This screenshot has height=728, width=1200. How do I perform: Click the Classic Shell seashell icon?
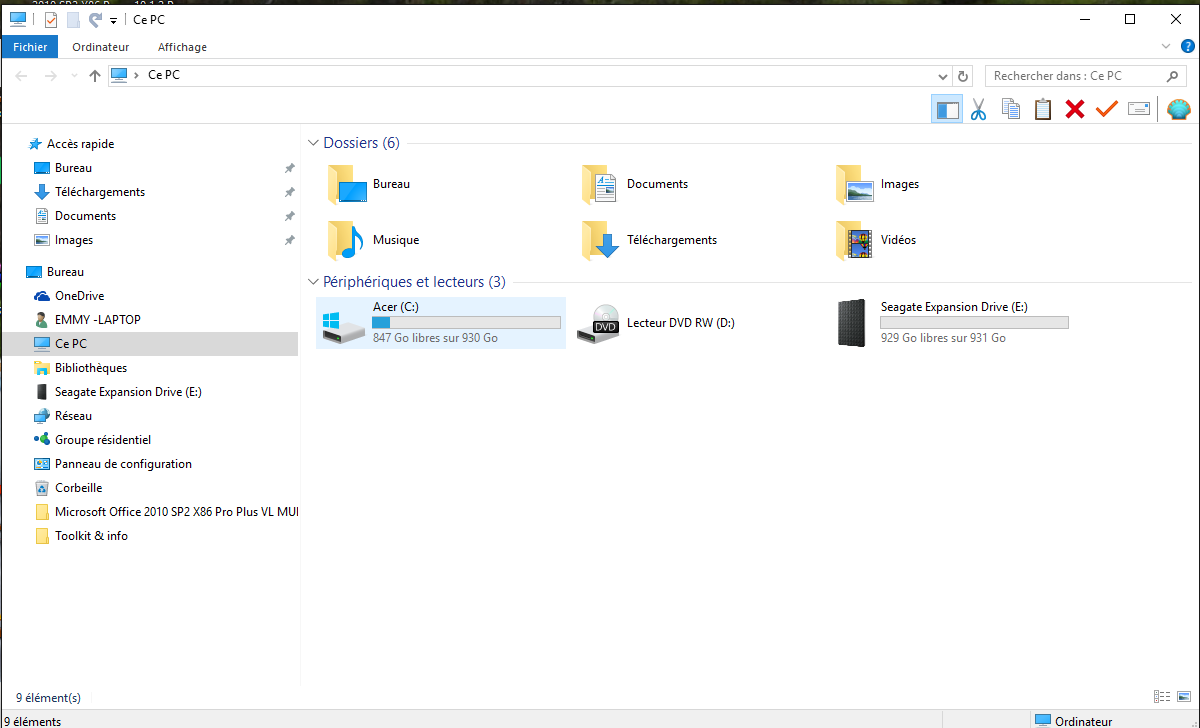point(1179,109)
